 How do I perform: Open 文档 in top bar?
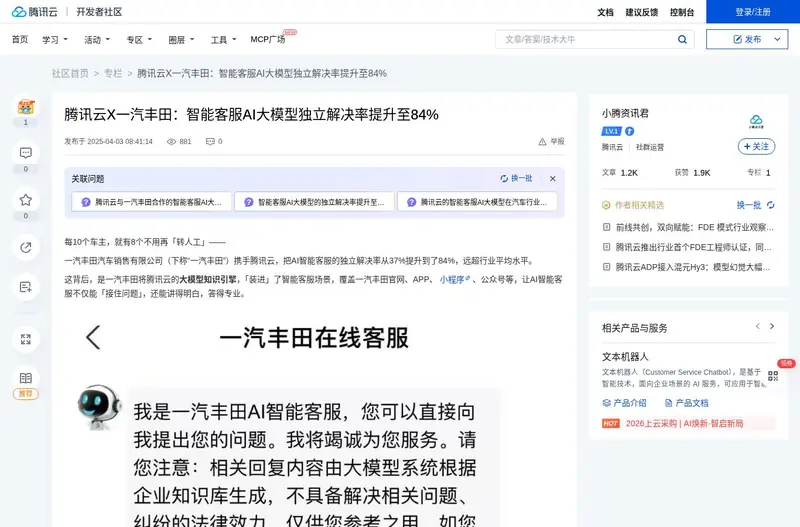click(606, 12)
